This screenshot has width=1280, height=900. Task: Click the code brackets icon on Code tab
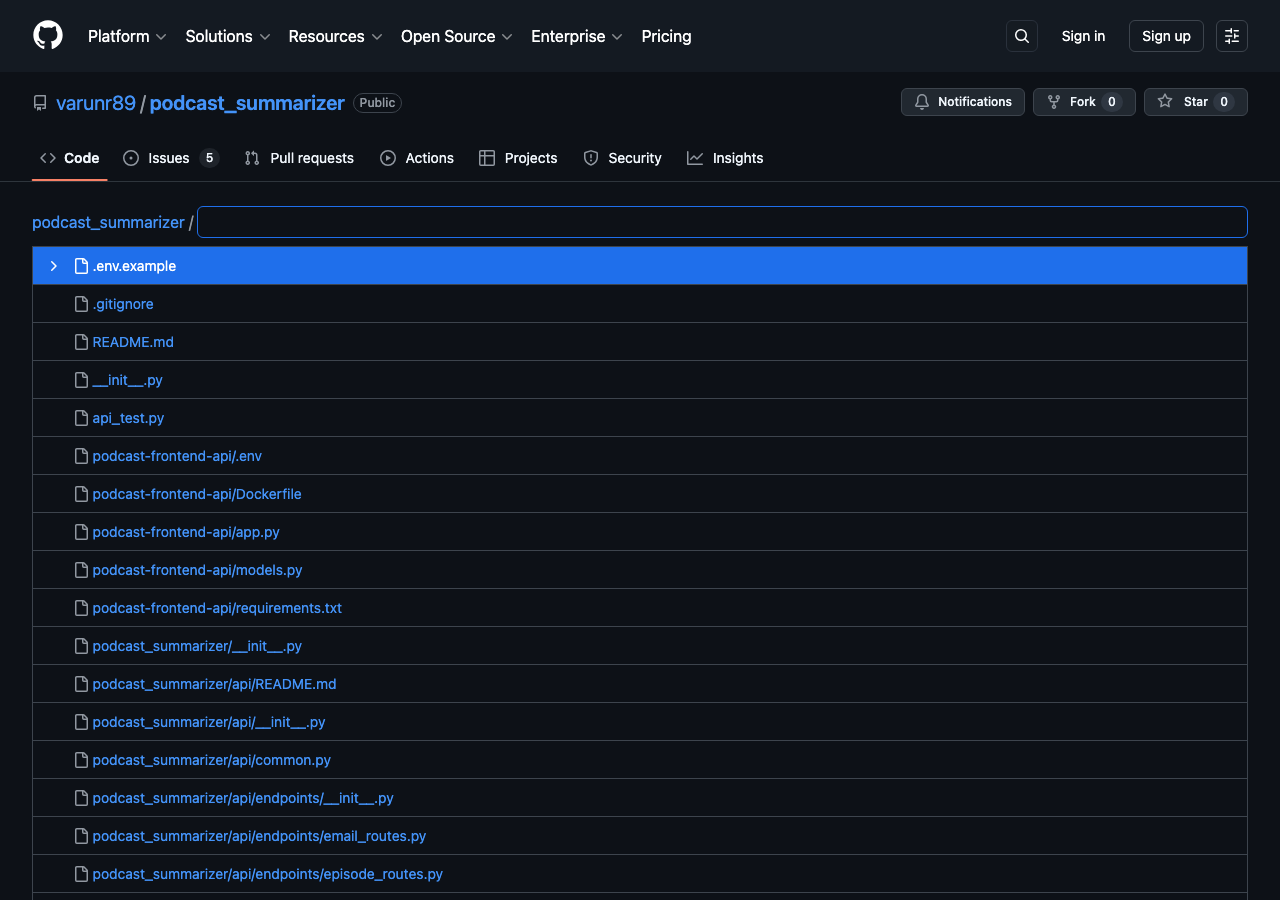[x=48, y=158]
